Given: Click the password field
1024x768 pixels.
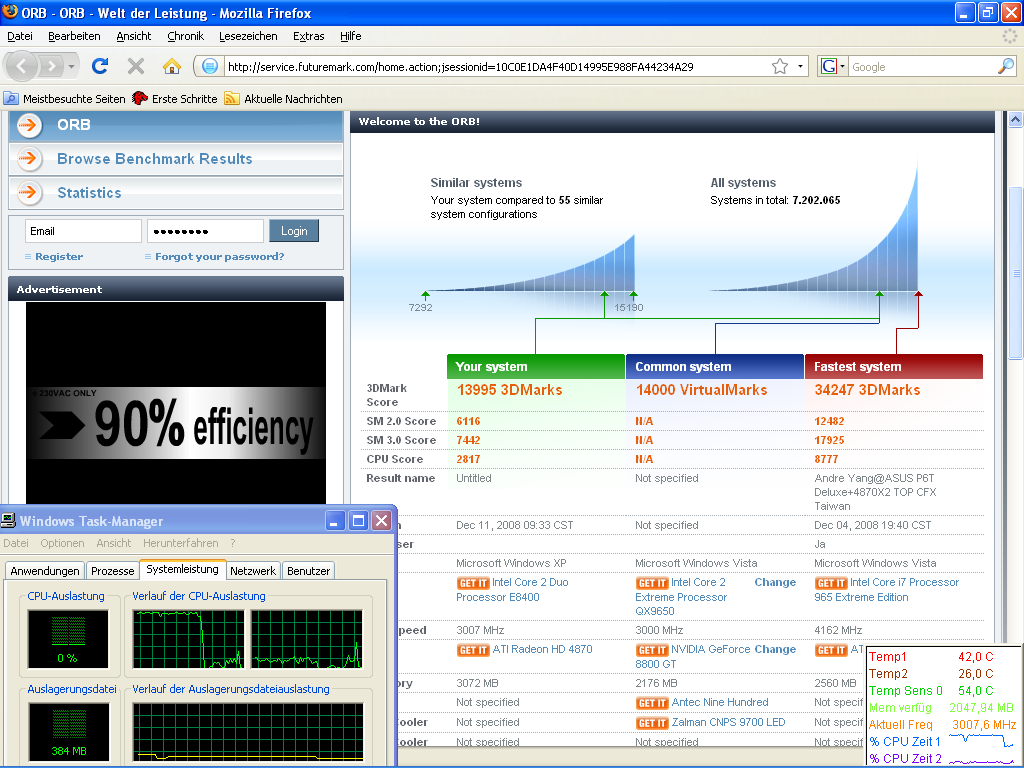Looking at the screenshot, I should pos(205,231).
